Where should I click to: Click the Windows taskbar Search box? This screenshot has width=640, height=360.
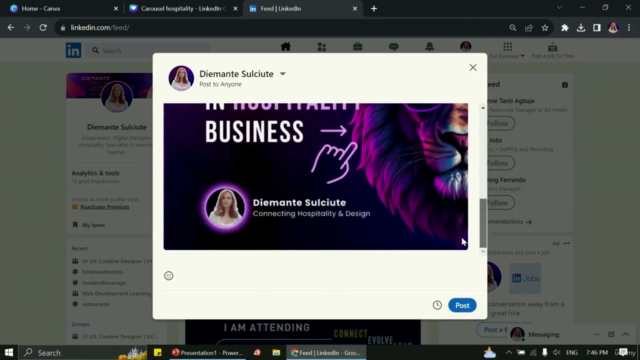[82, 352]
